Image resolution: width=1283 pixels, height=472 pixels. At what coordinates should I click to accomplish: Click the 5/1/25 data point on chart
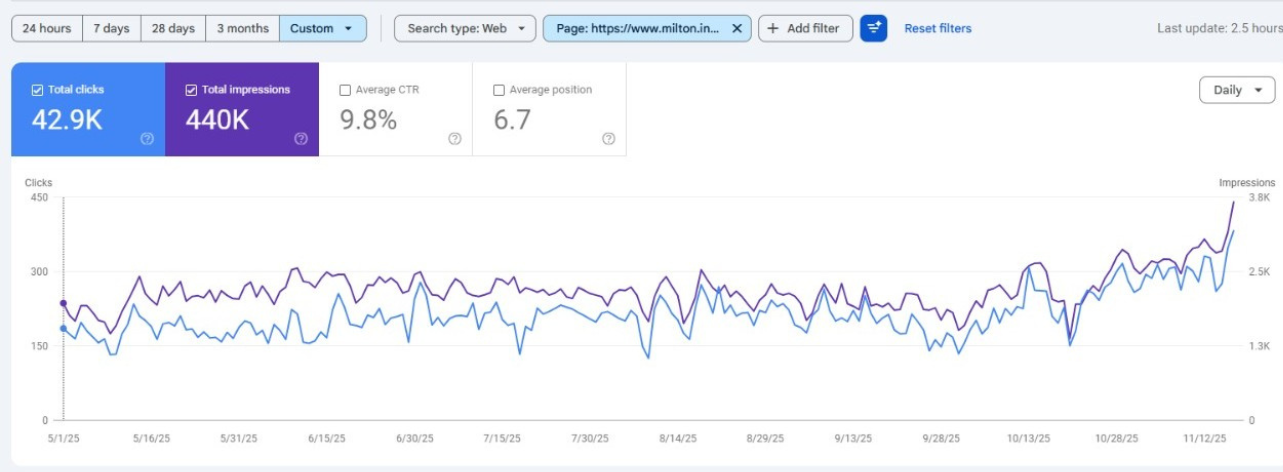(x=64, y=303)
